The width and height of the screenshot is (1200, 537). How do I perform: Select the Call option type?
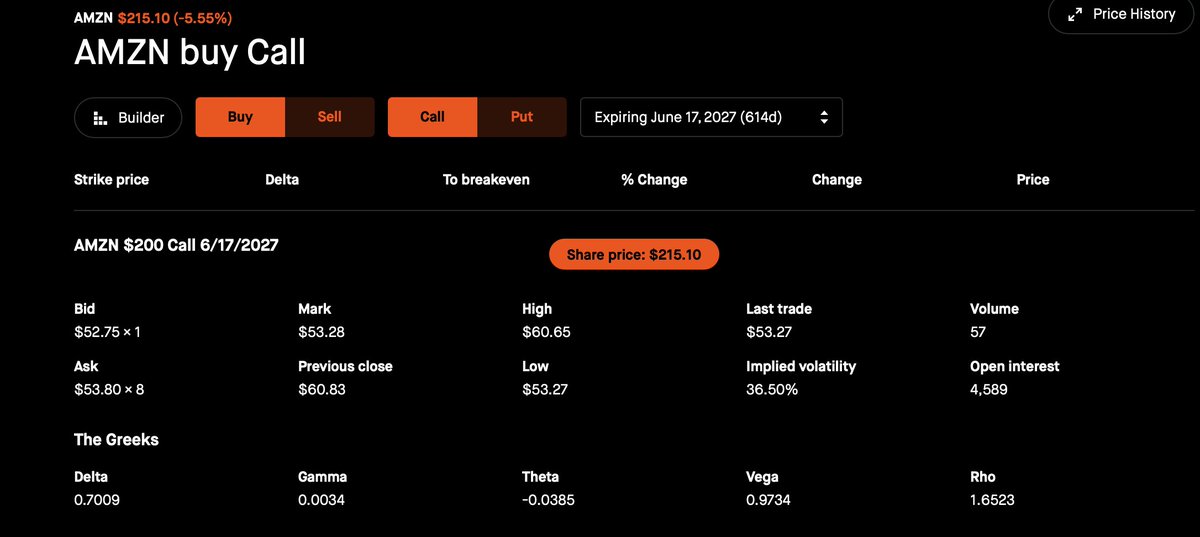(432, 117)
